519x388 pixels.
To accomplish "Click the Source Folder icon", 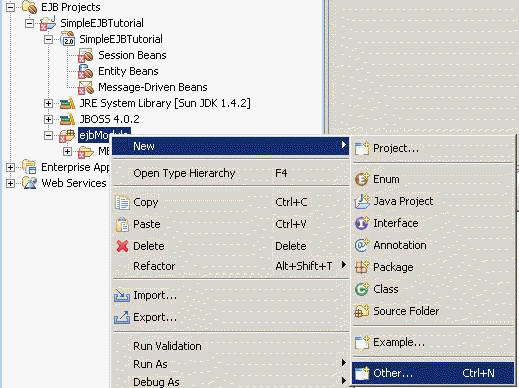I will tap(362, 311).
